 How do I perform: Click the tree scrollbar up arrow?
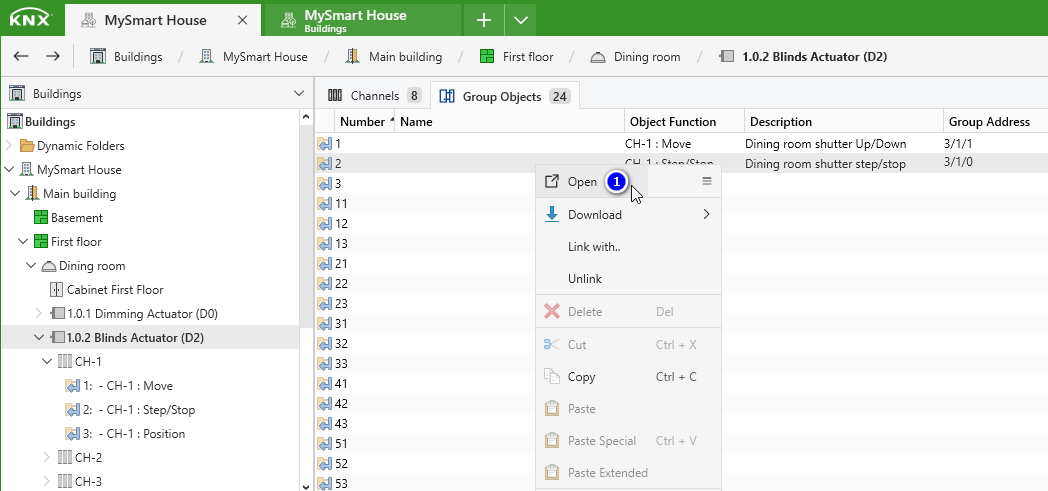[306, 116]
